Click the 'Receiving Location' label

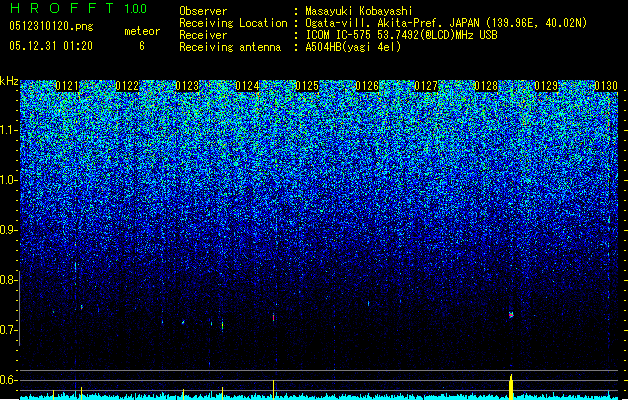coord(233,23)
